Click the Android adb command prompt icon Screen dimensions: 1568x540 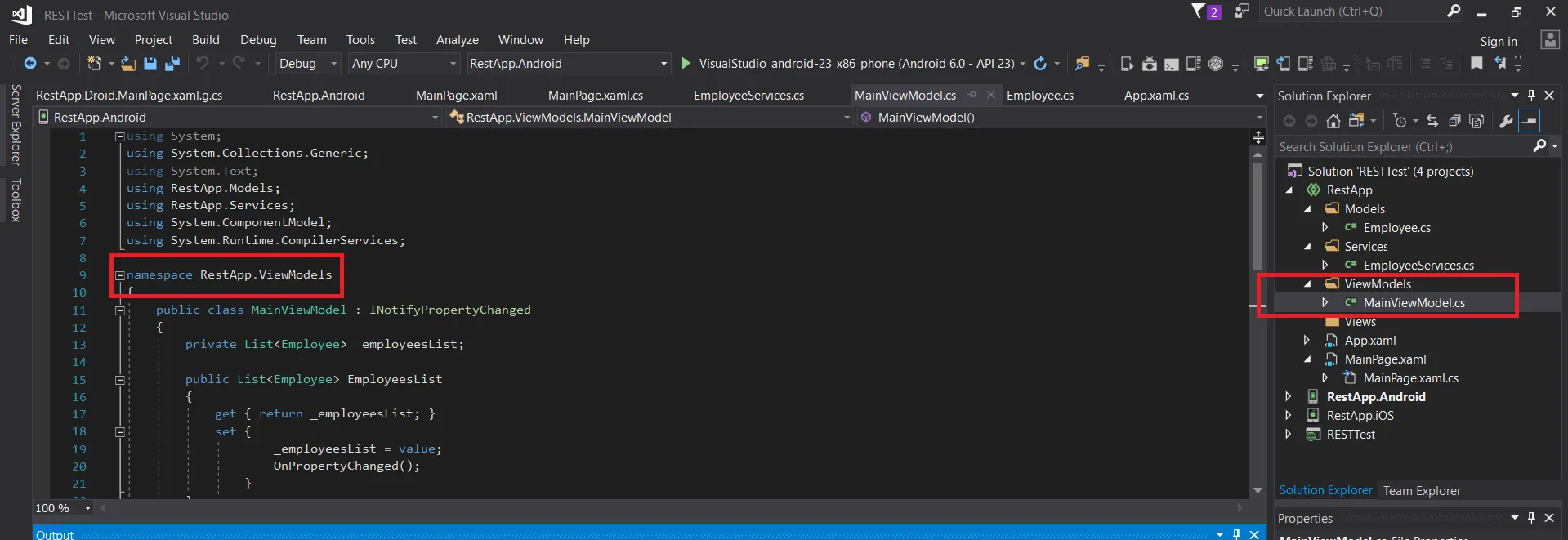point(1172,63)
